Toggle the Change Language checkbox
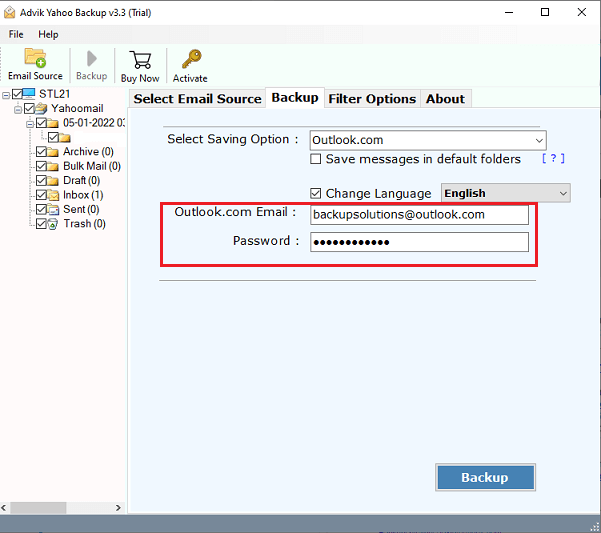Viewport: 601px width, 533px height. click(x=315, y=194)
